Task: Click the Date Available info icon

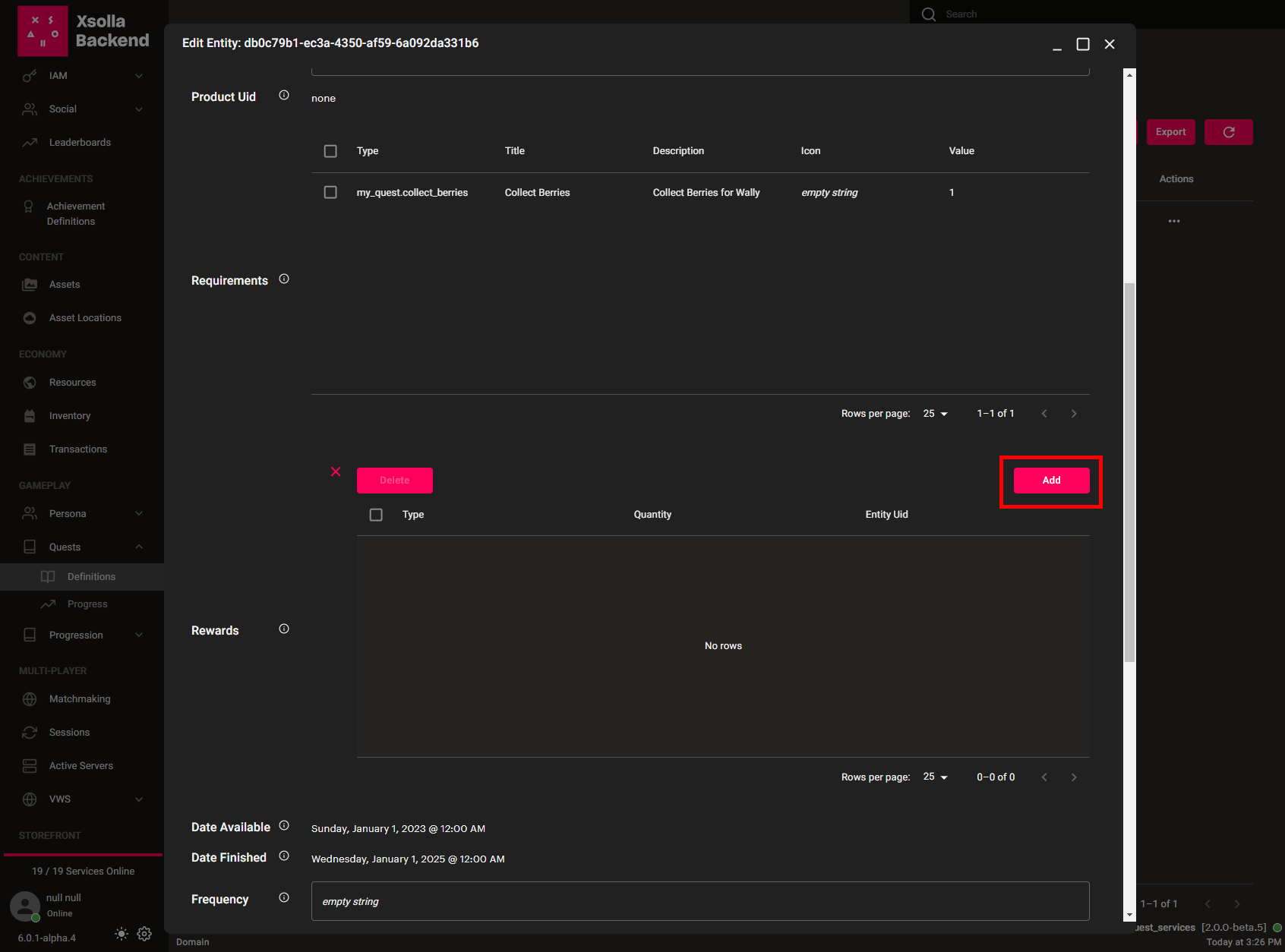Action: click(284, 825)
